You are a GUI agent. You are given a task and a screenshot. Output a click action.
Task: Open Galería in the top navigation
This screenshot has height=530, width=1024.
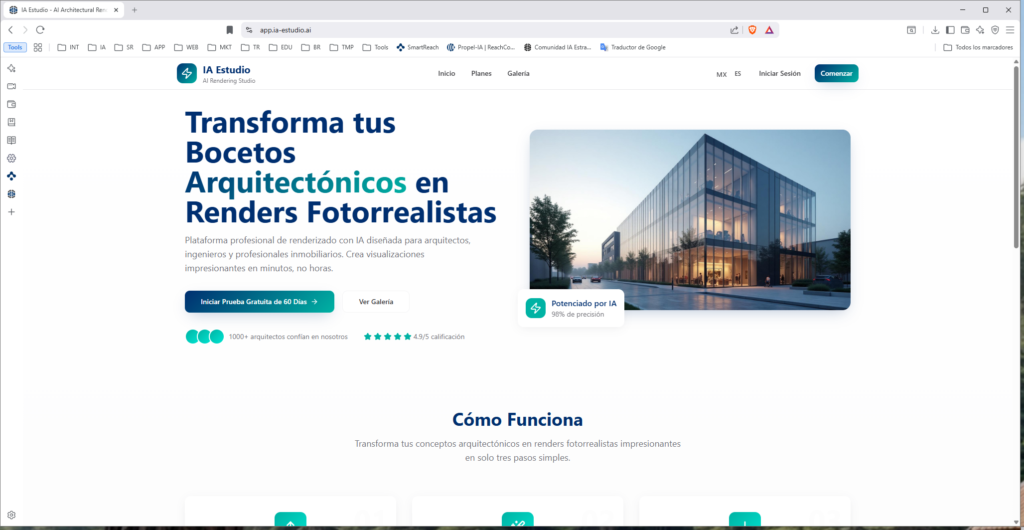point(518,74)
